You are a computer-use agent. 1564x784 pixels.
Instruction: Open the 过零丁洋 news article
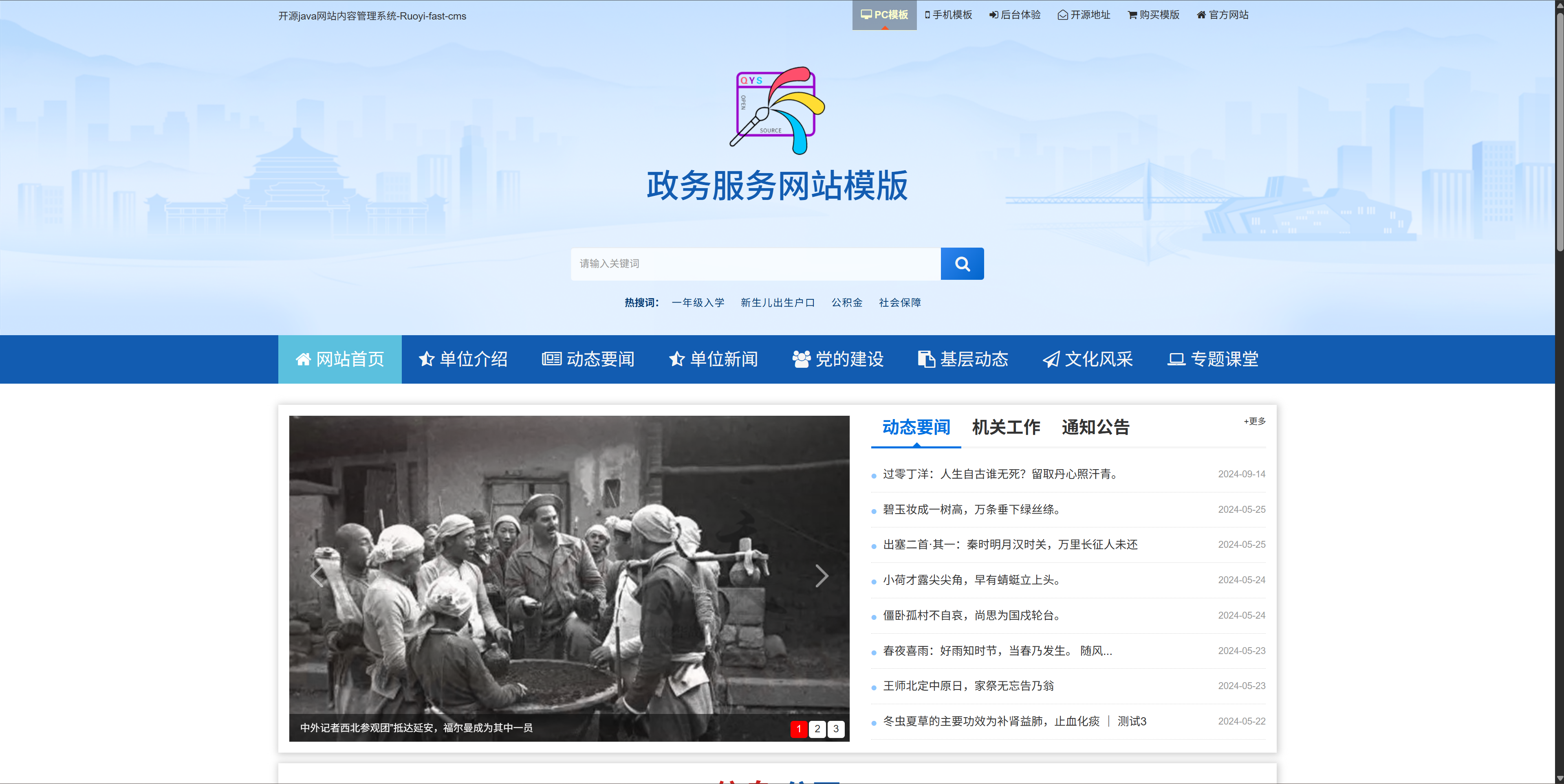tap(1002, 474)
